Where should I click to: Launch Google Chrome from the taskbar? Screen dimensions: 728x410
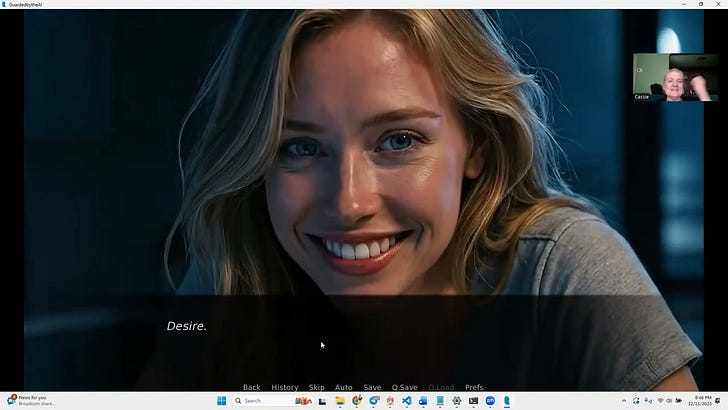coord(357,401)
